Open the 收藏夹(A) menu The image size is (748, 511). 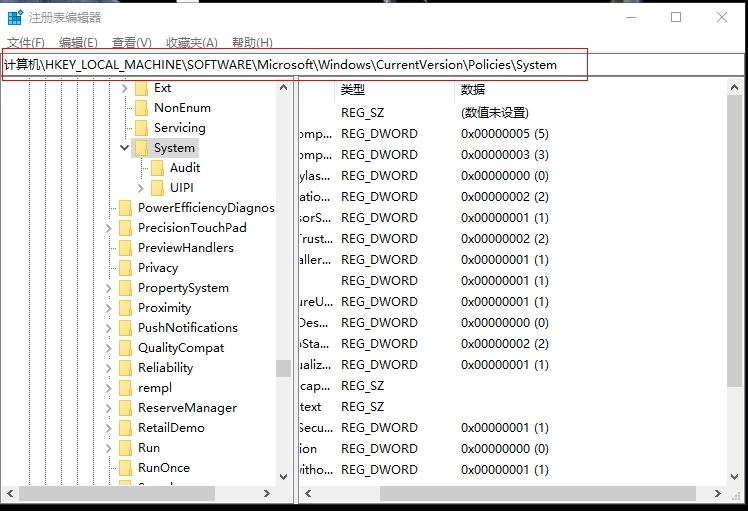[x=192, y=43]
